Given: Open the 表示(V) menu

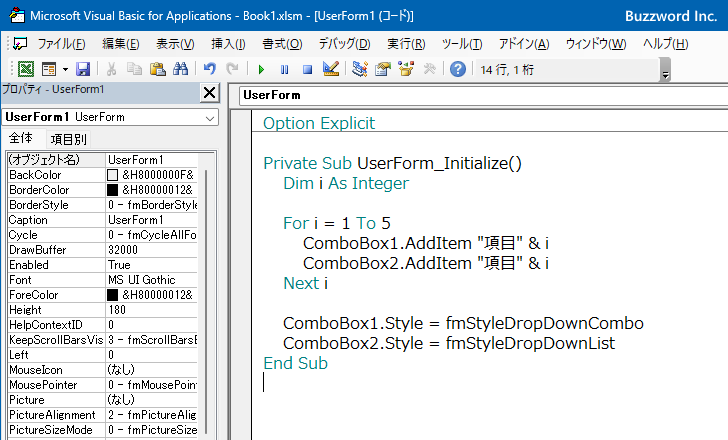Looking at the screenshot, I should [x=175, y=44].
